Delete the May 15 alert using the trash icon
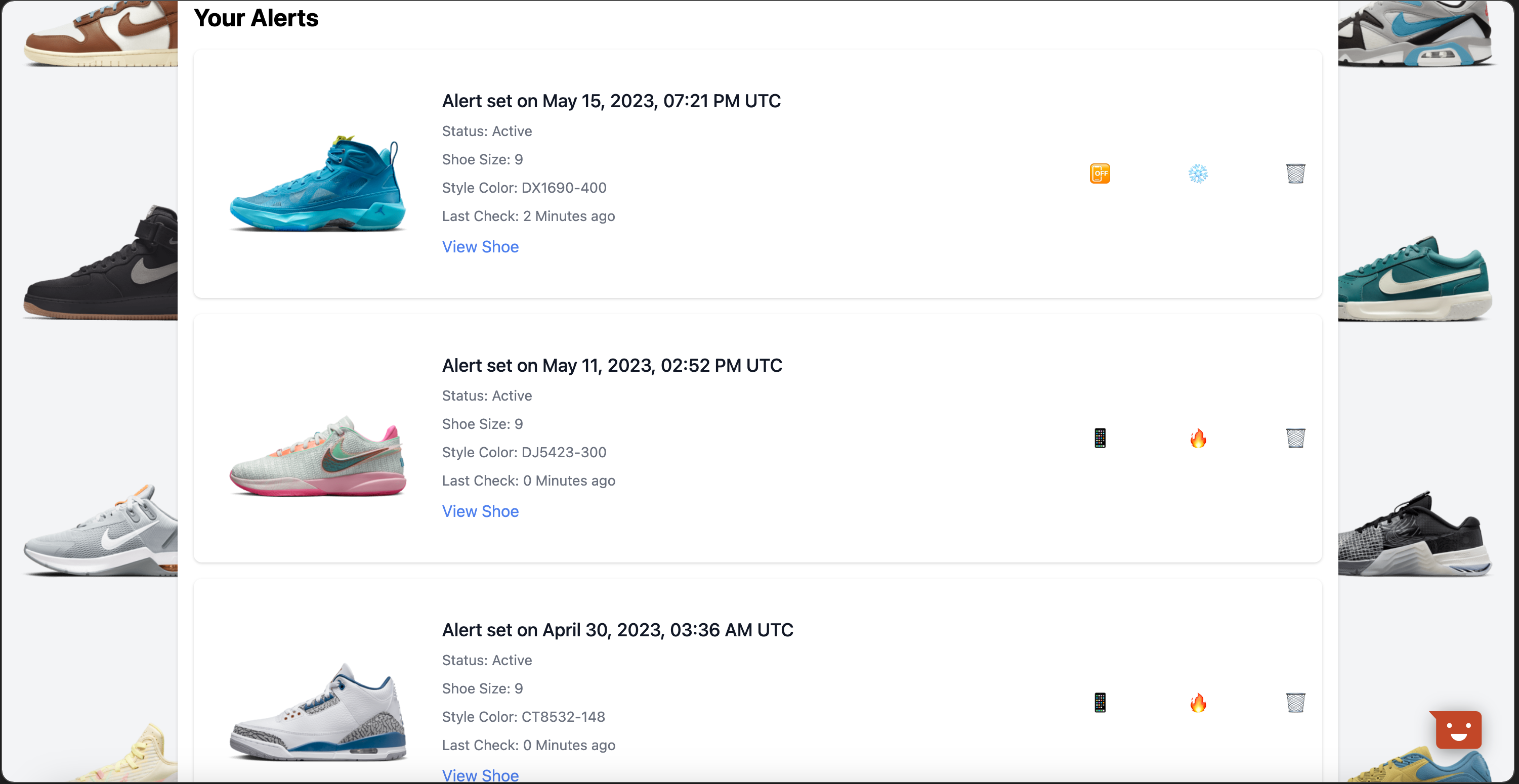The image size is (1519, 784). [1295, 173]
